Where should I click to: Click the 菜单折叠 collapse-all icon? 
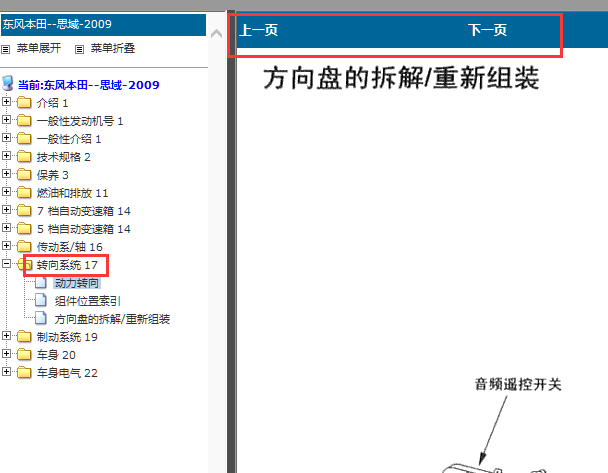coord(79,49)
